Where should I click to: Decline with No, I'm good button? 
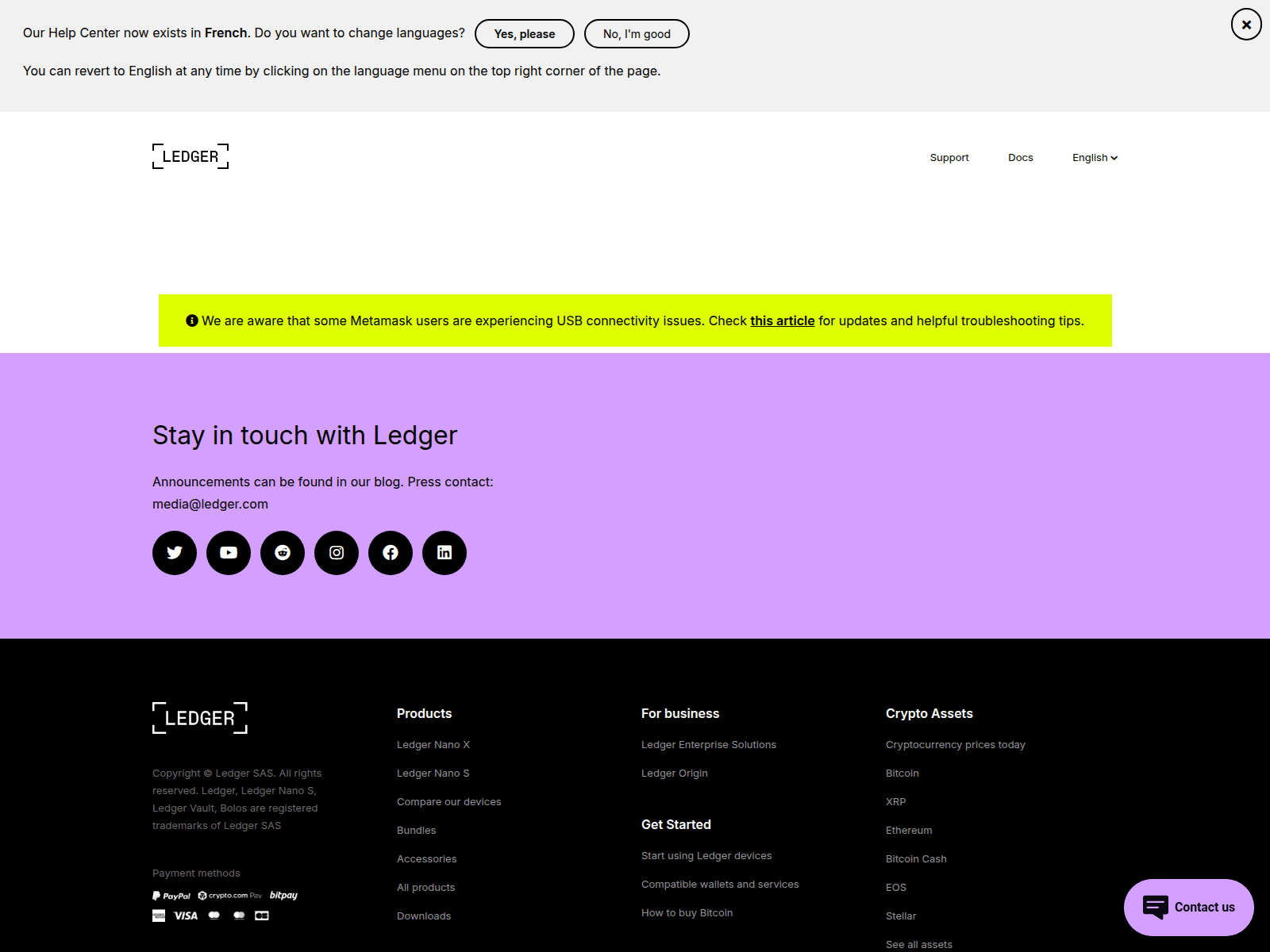[x=637, y=34]
